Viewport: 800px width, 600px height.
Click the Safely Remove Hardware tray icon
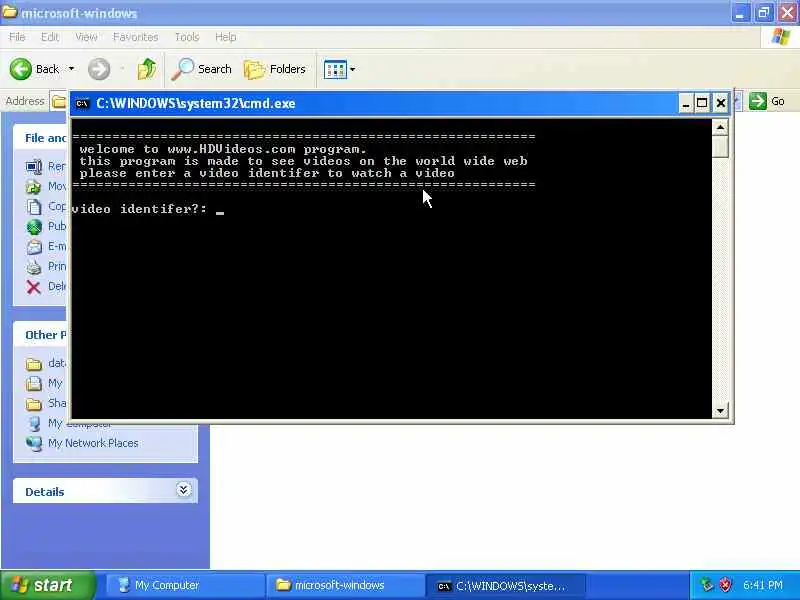coord(707,585)
